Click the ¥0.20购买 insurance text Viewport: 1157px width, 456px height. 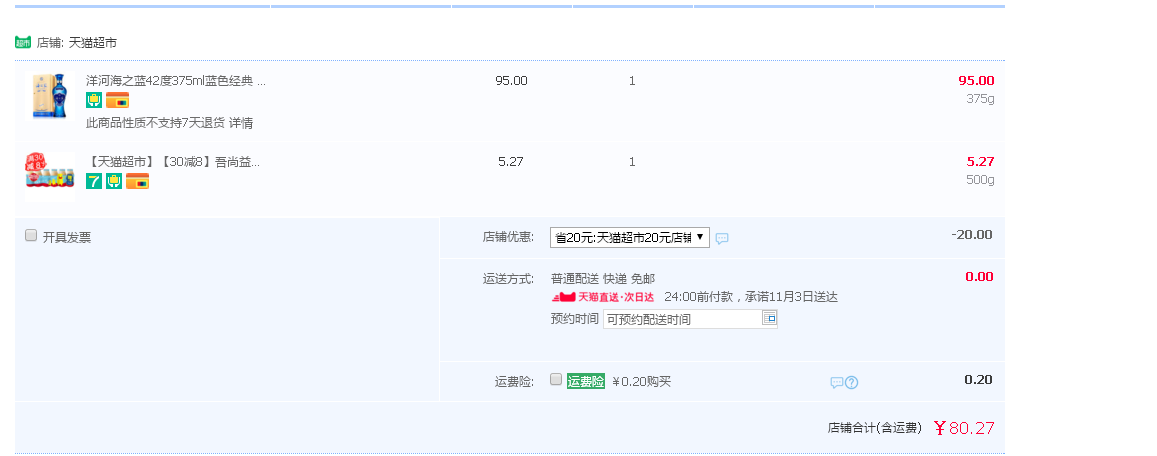(641, 381)
